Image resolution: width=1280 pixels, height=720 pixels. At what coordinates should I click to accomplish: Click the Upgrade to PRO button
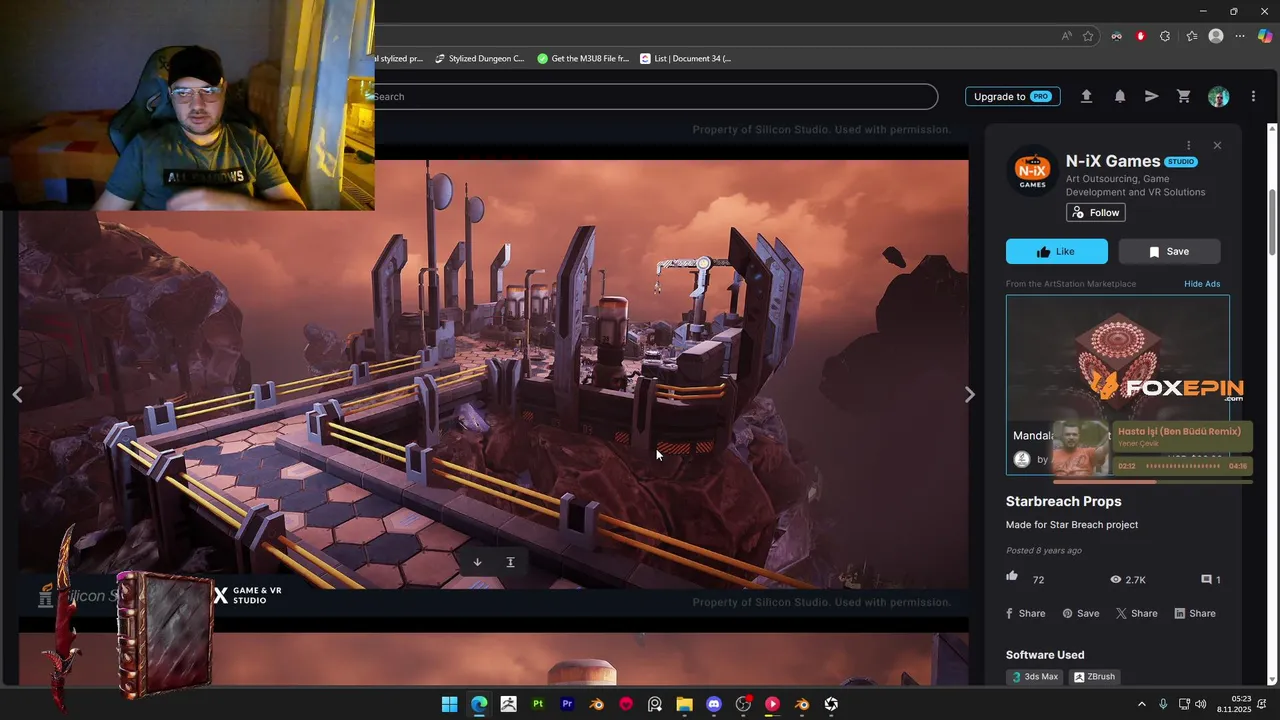tap(1012, 96)
